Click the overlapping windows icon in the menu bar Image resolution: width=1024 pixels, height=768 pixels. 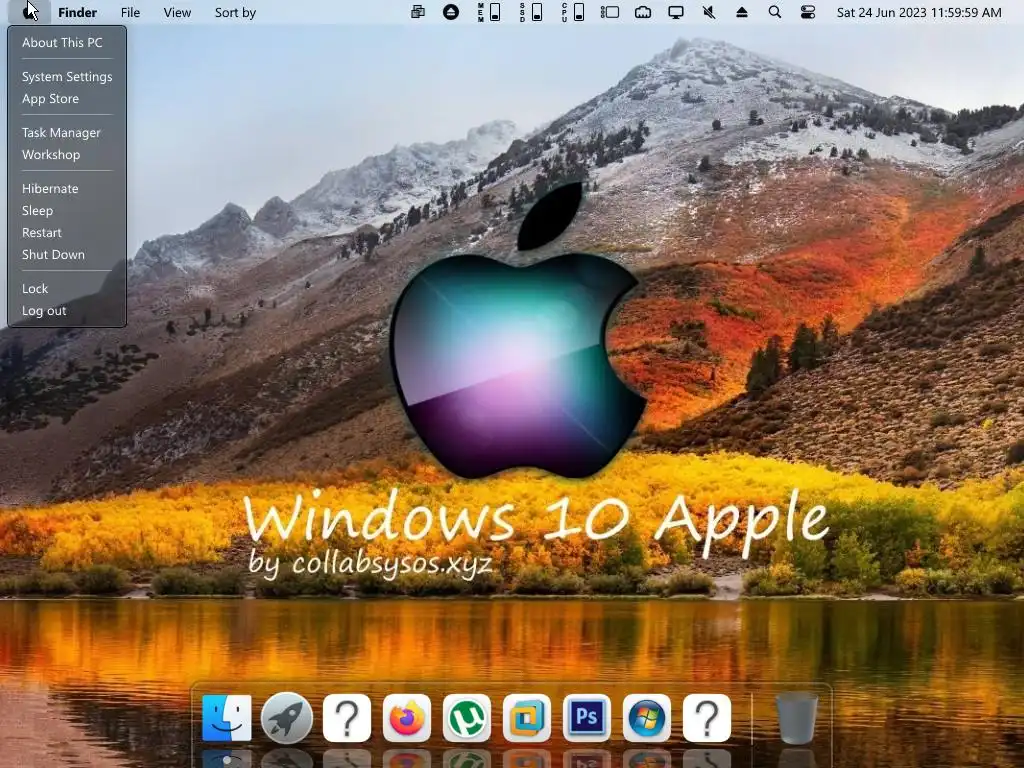pyautogui.click(x=418, y=12)
